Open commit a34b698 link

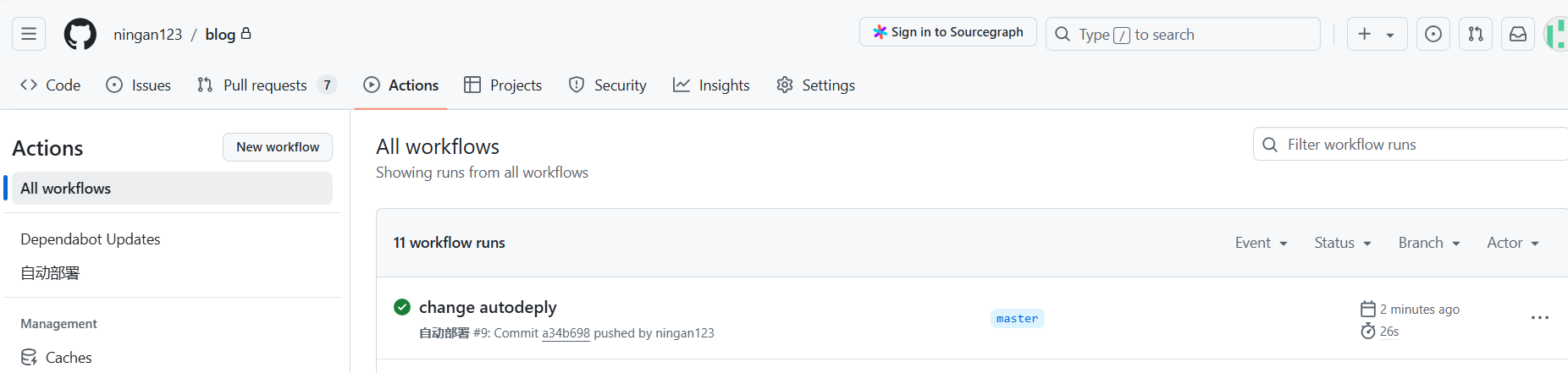[566, 333]
